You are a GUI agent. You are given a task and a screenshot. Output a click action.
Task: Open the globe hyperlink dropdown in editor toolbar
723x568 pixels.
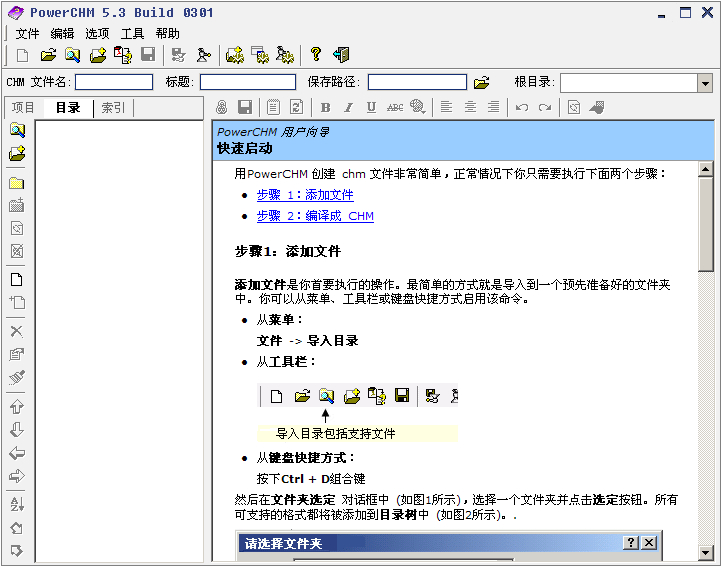[x=418, y=107]
